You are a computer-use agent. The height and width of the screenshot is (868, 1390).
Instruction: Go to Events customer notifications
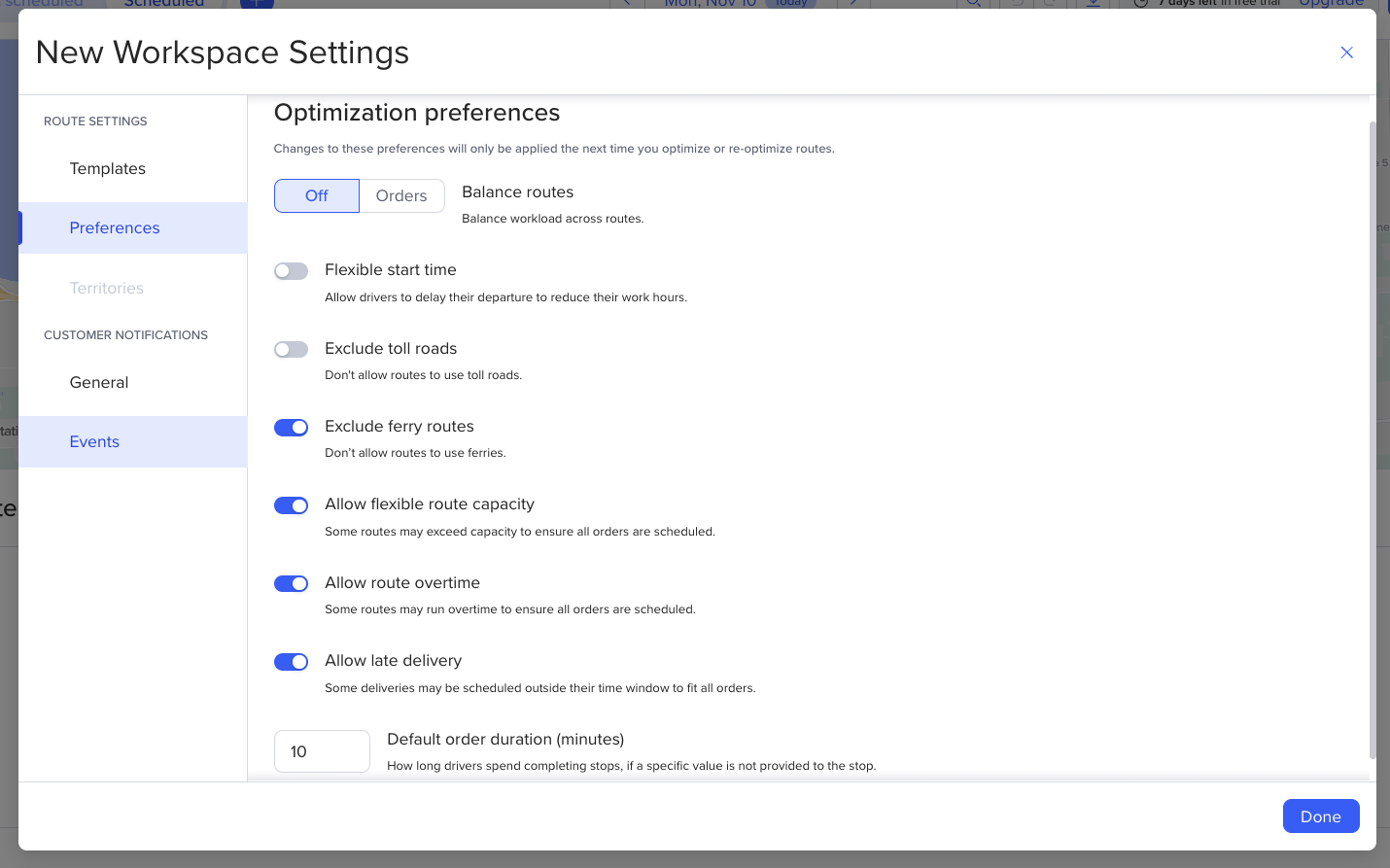pyautogui.click(x=94, y=442)
